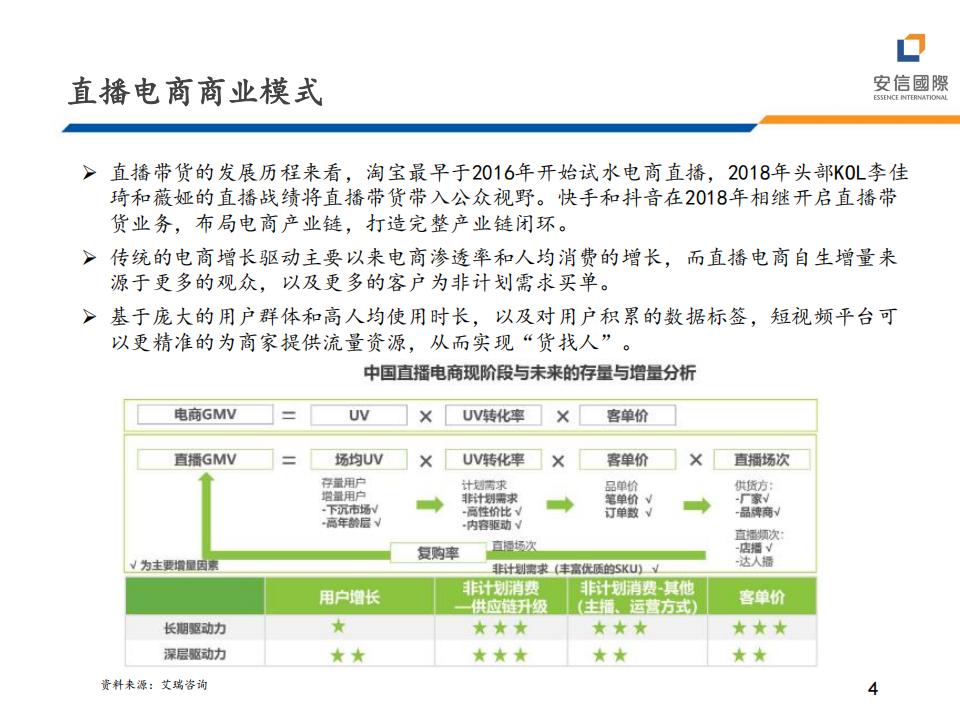
Task: Select the slide title 直播电商商业模式
Action: coord(195,92)
